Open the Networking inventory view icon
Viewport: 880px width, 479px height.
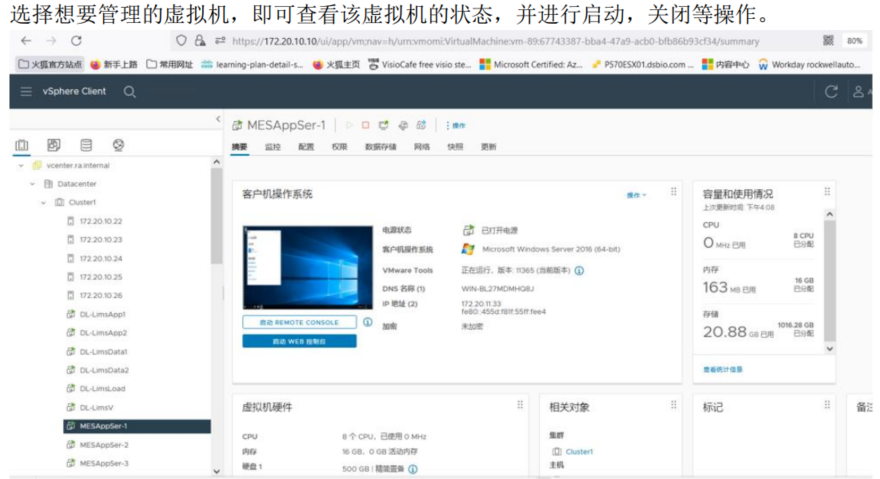(x=118, y=146)
